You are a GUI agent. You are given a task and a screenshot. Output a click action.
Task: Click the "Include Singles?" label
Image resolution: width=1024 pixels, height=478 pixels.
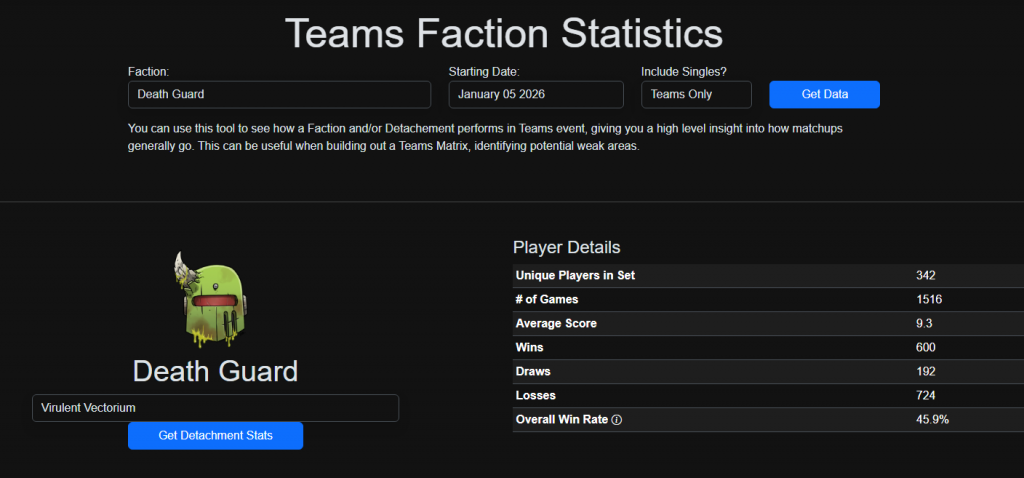pos(684,71)
